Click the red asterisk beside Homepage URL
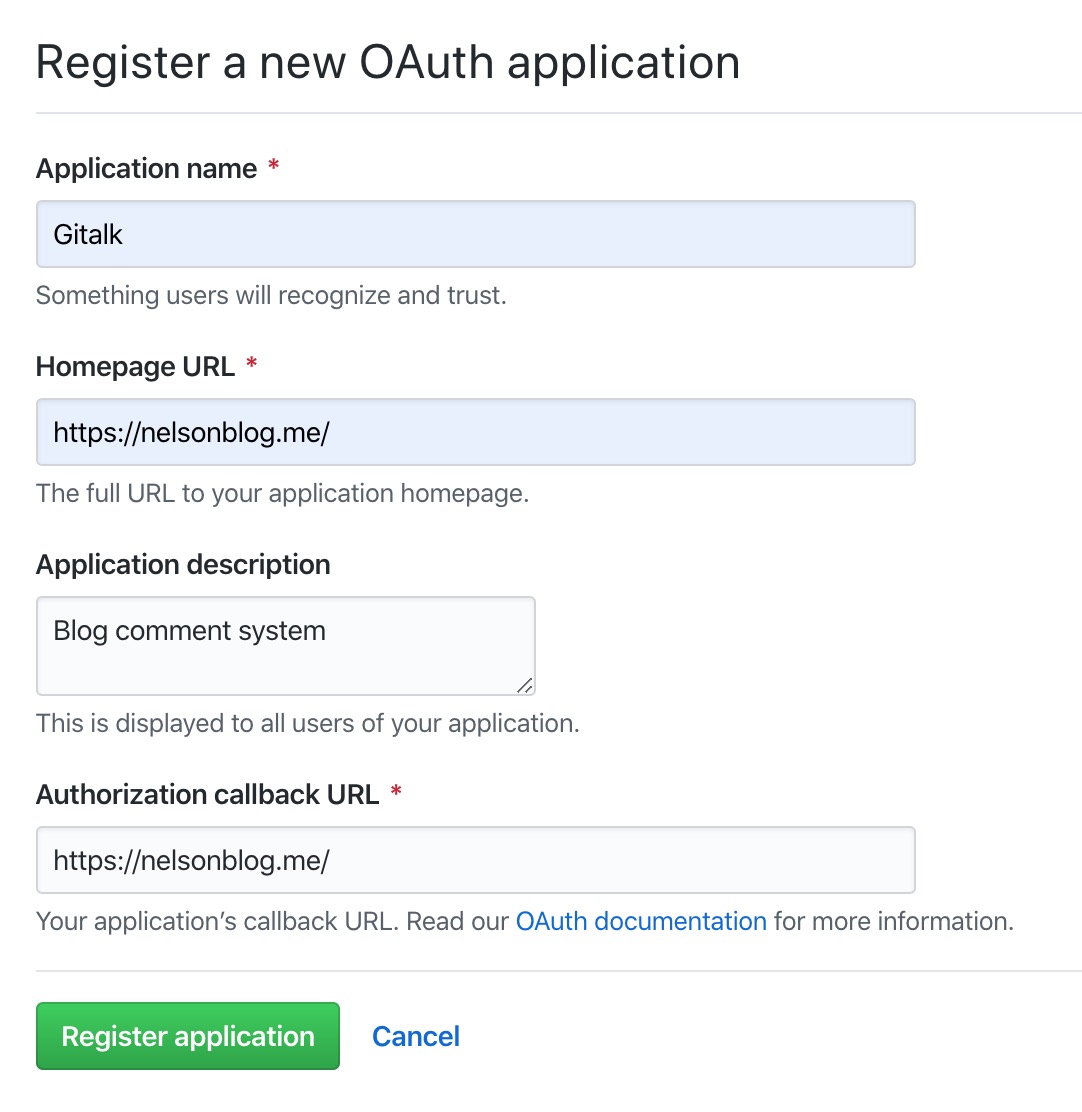The image size is (1082, 1112). [251, 365]
